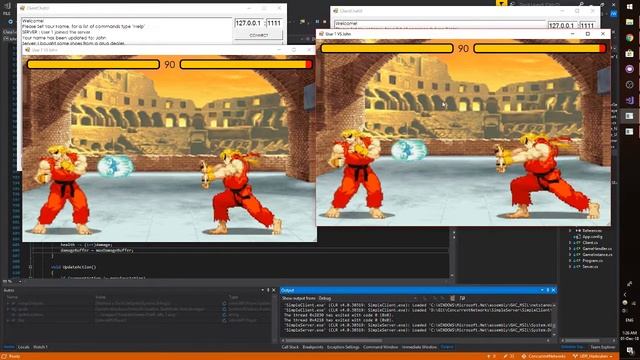Click the Ready status text in status bar
640x360 pixels.
click(x=14, y=356)
